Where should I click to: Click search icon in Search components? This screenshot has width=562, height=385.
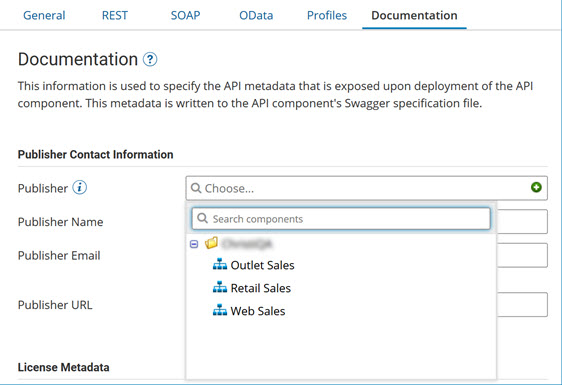point(202,218)
